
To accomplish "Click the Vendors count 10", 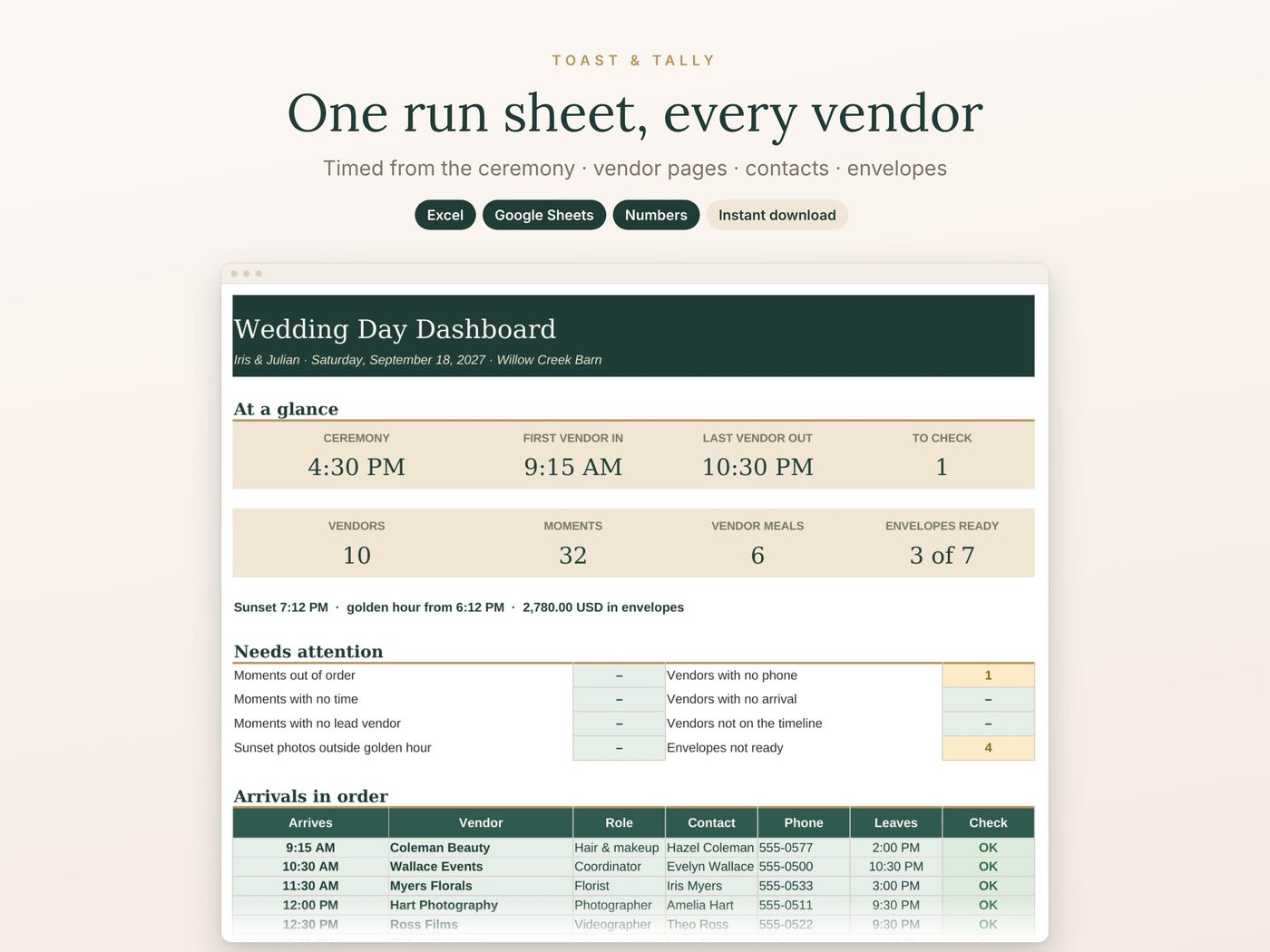I will pyautogui.click(x=357, y=555).
